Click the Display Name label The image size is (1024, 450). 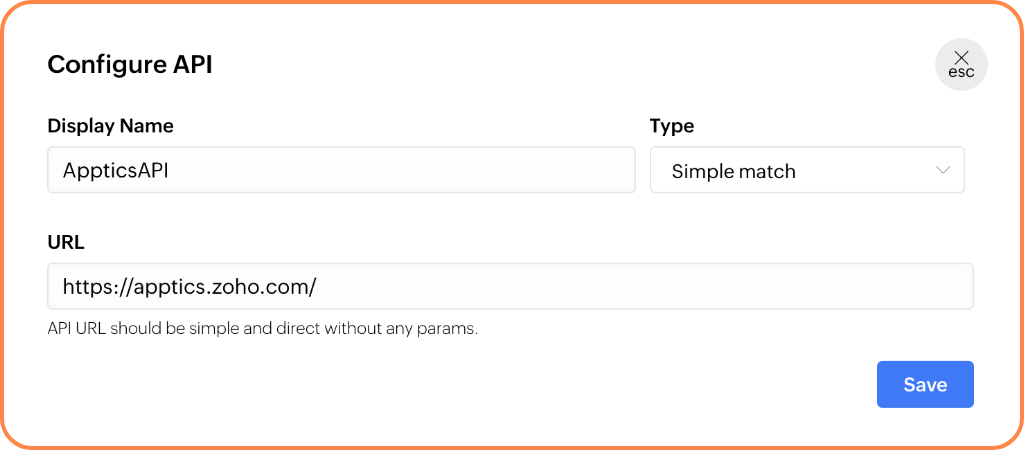click(110, 126)
